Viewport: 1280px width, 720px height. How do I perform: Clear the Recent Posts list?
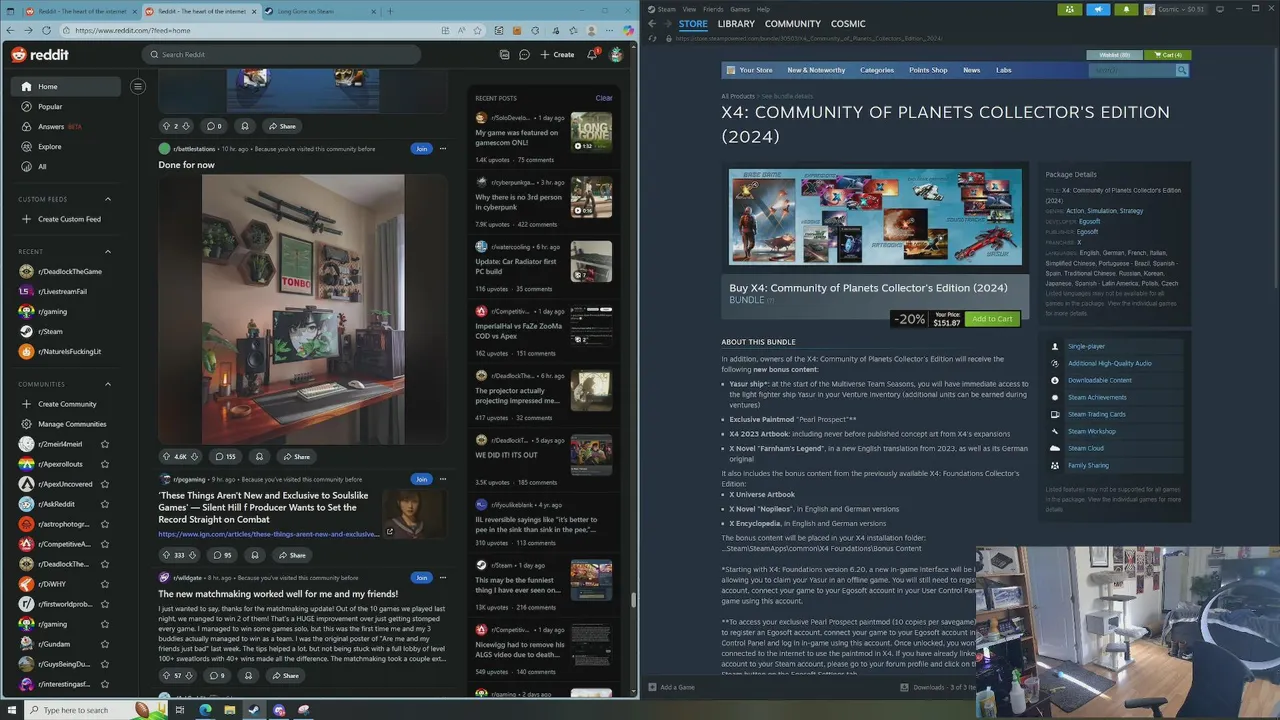coord(604,98)
